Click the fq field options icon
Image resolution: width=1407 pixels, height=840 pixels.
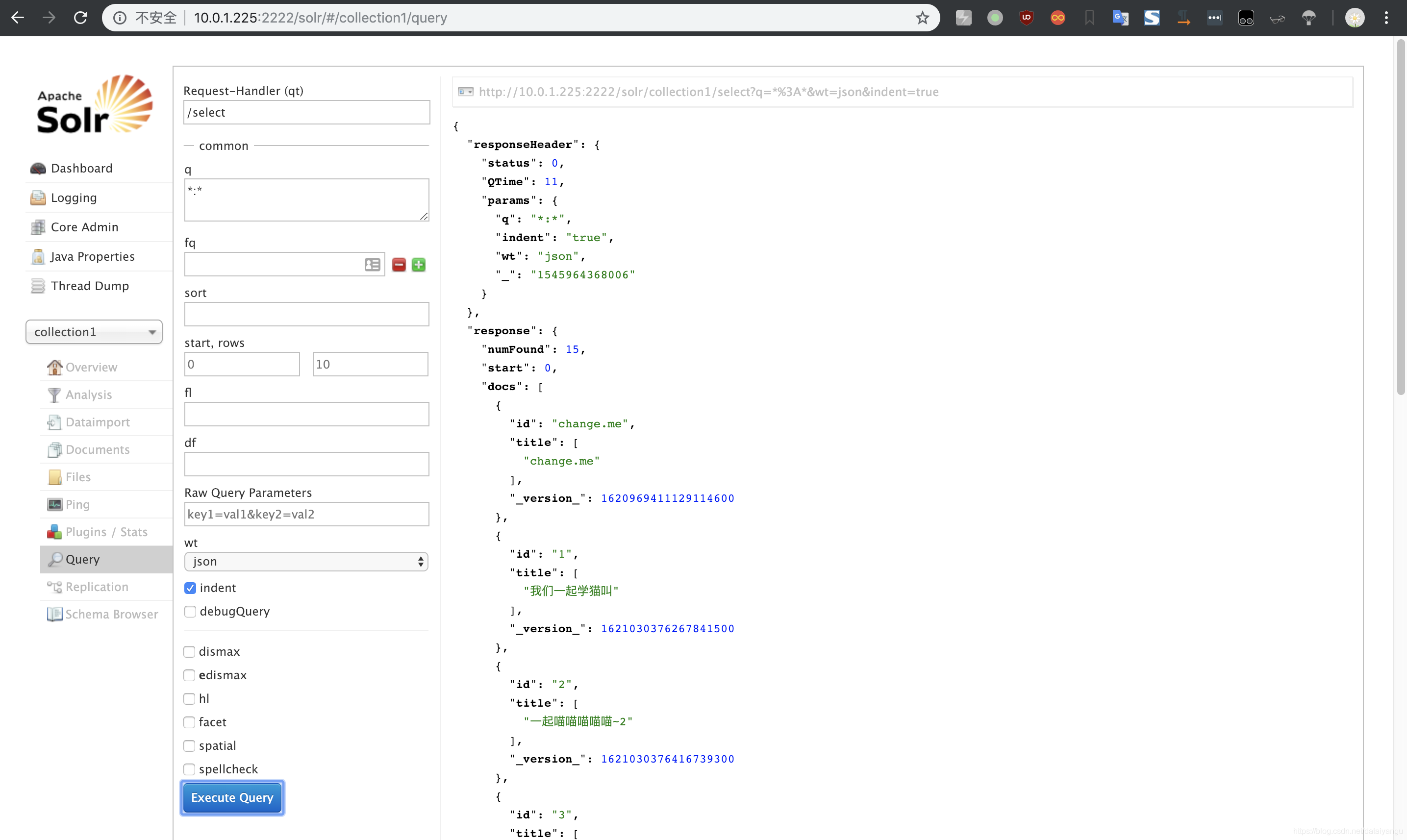click(x=372, y=264)
